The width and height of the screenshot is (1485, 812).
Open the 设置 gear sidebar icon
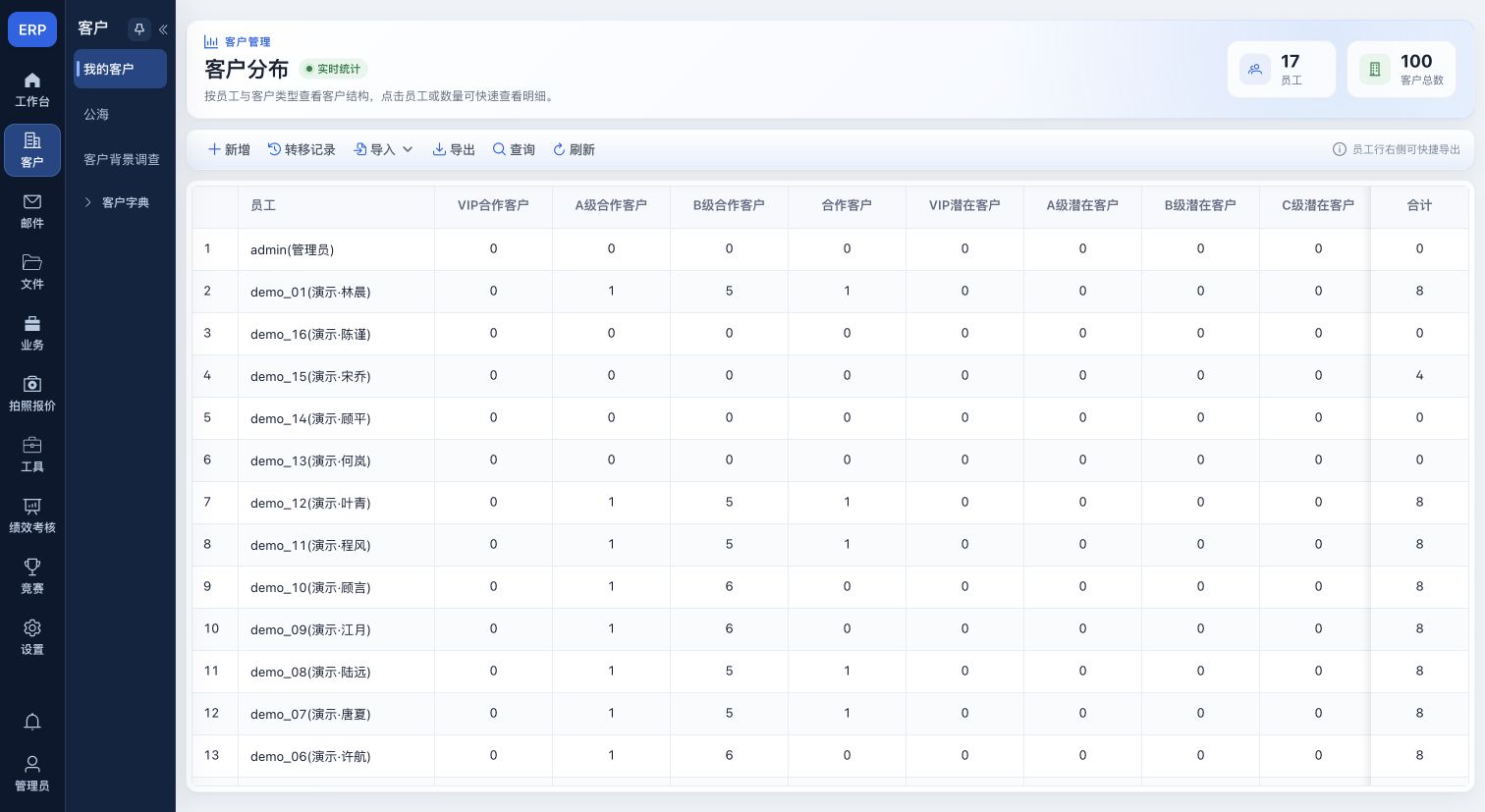[x=32, y=637]
